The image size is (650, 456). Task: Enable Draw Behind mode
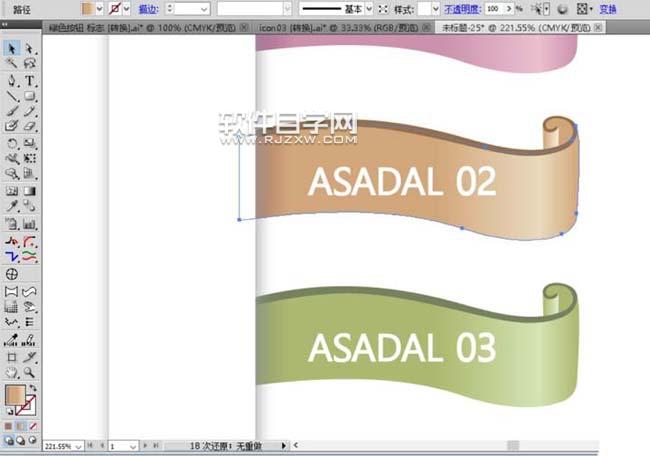click(x=20, y=441)
